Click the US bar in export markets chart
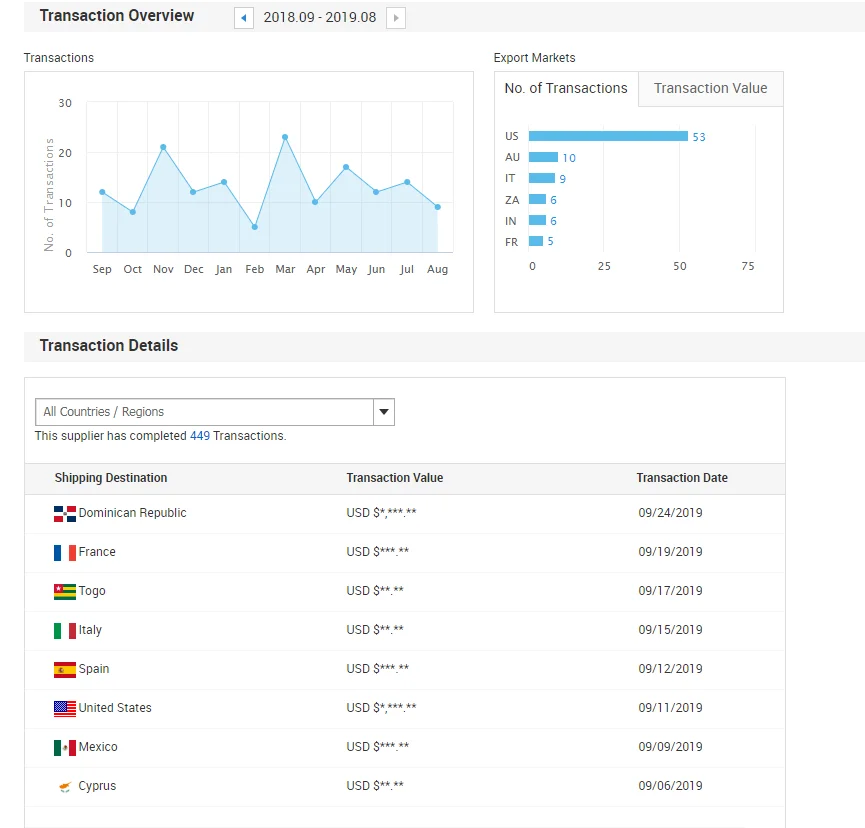Image resolution: width=865 pixels, height=828 pixels. click(608, 136)
